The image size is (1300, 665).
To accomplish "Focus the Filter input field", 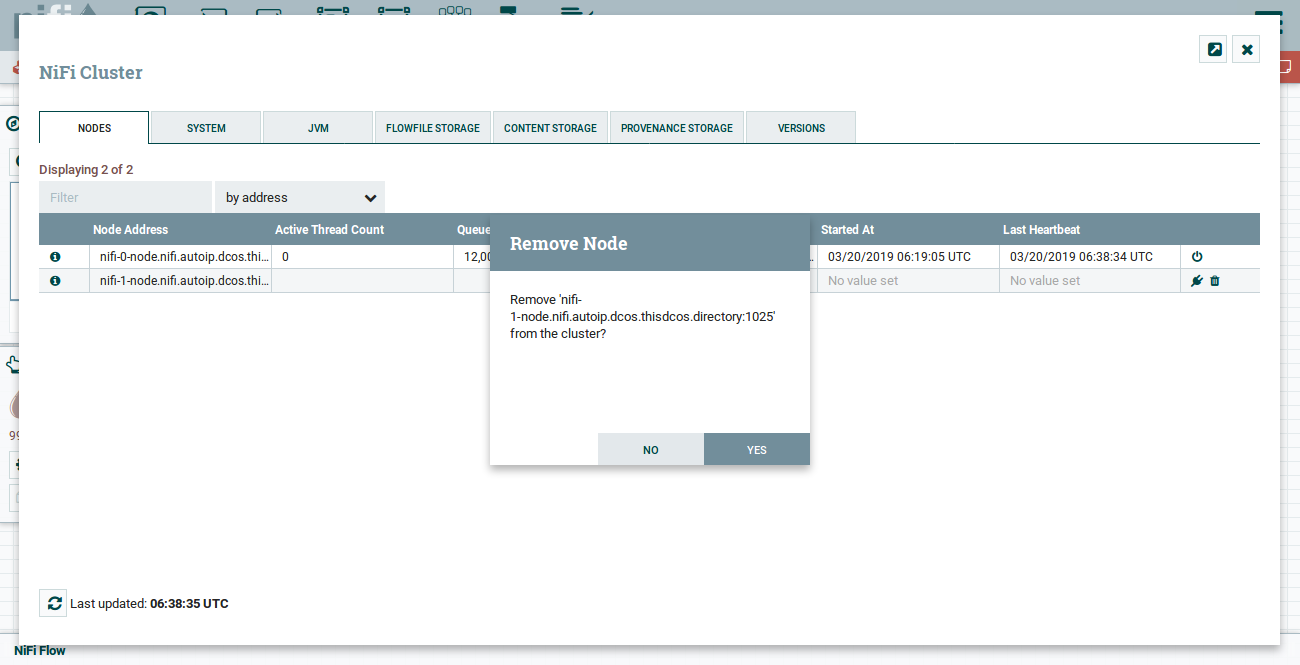I will [125, 197].
